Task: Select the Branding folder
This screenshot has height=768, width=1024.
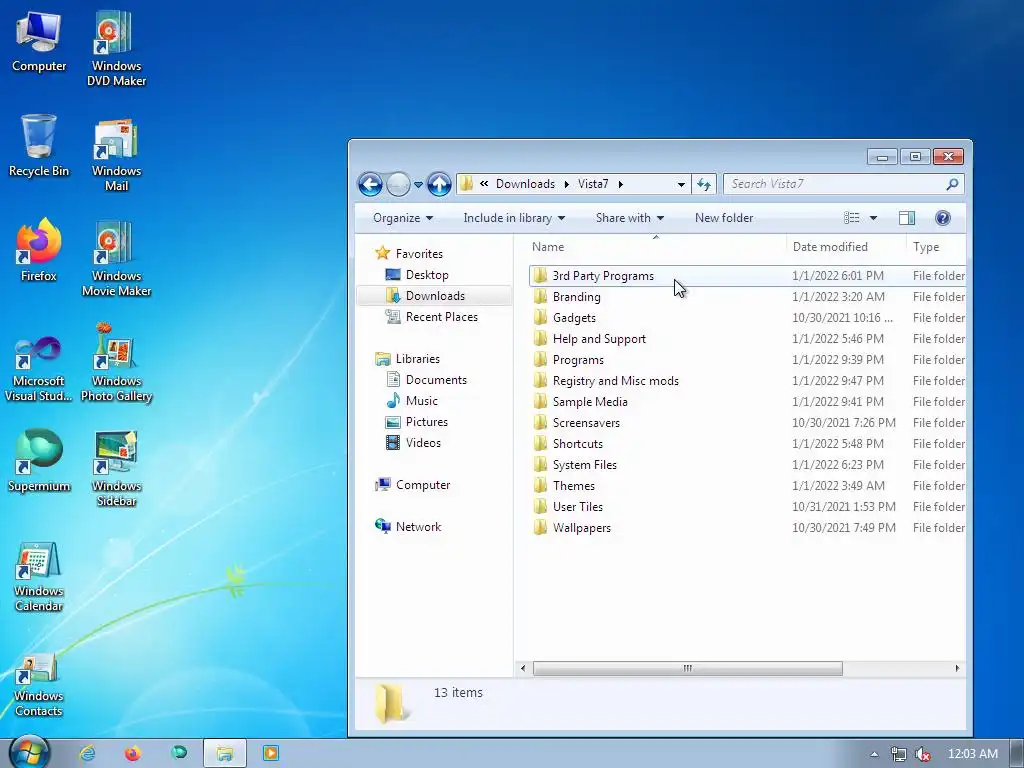Action: (747, 297)
